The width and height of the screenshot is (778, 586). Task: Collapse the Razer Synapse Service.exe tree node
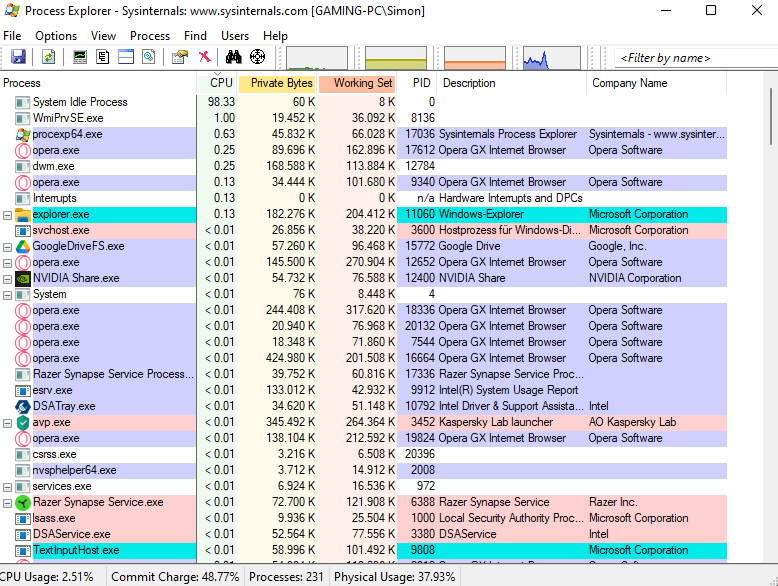7,503
